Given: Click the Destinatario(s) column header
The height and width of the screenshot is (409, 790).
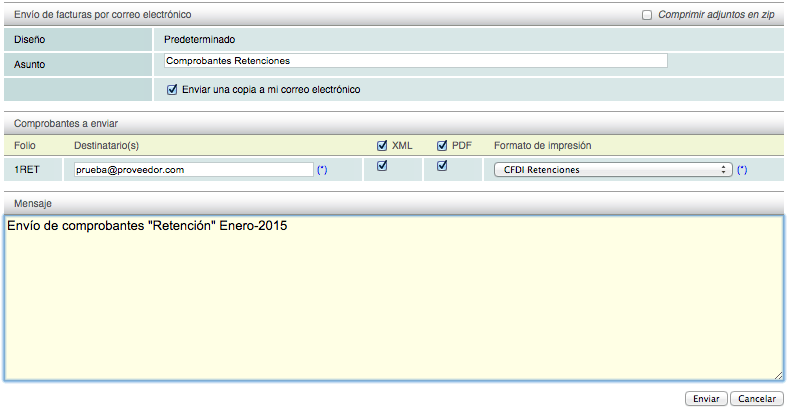Looking at the screenshot, I should pos(106,146).
